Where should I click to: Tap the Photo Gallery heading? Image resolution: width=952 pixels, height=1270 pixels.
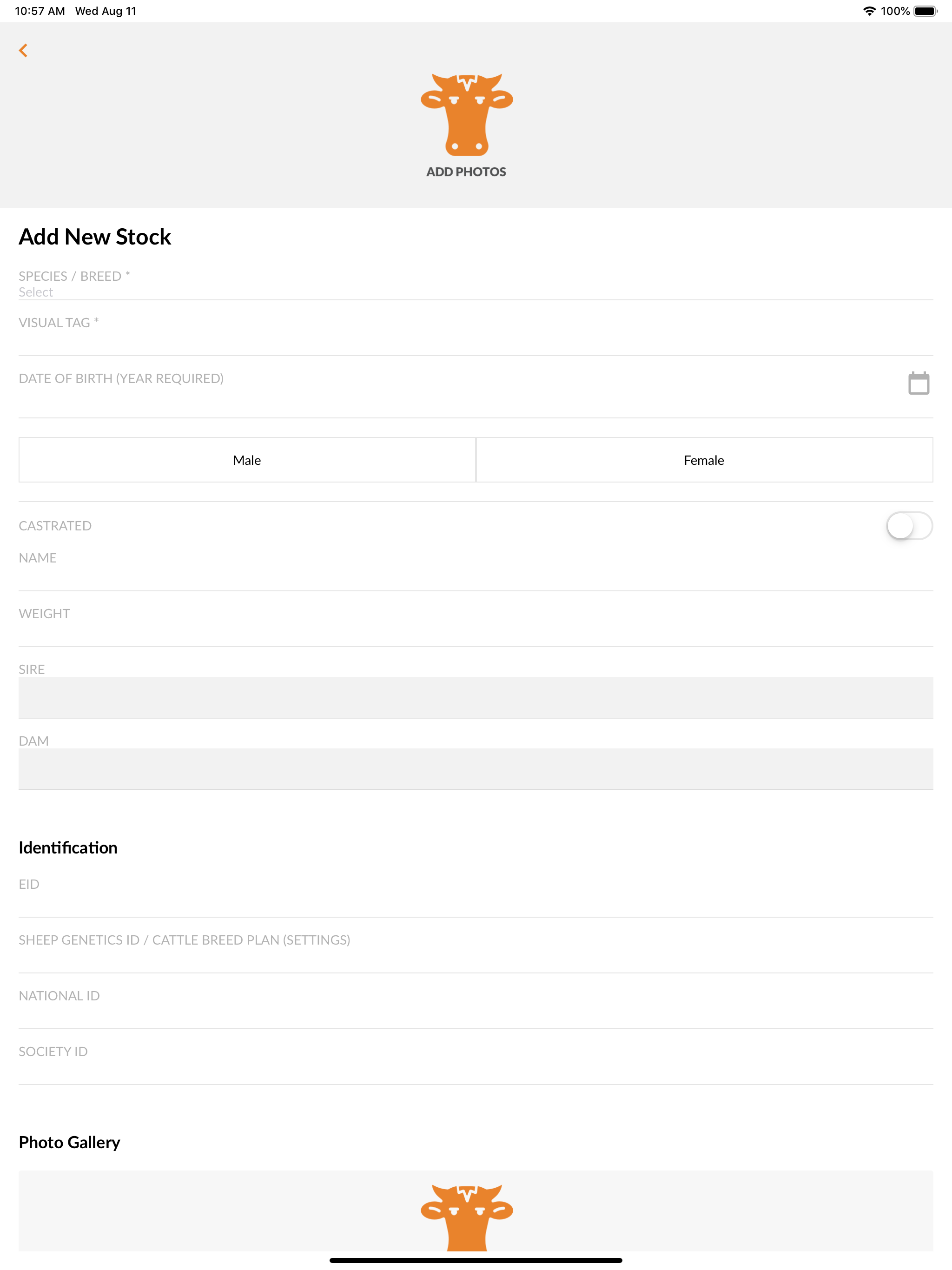click(69, 1143)
